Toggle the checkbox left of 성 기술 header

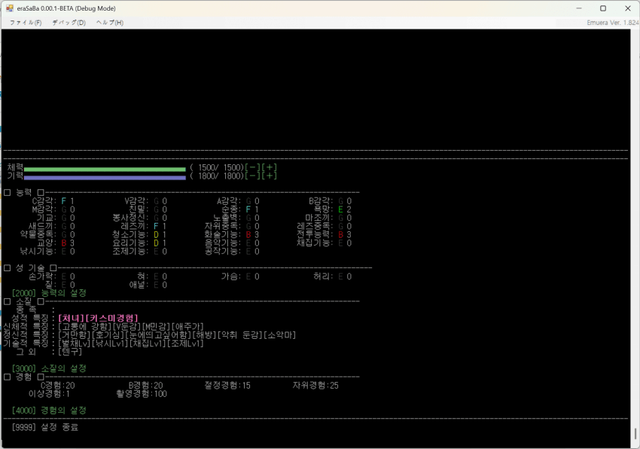coord(7,268)
